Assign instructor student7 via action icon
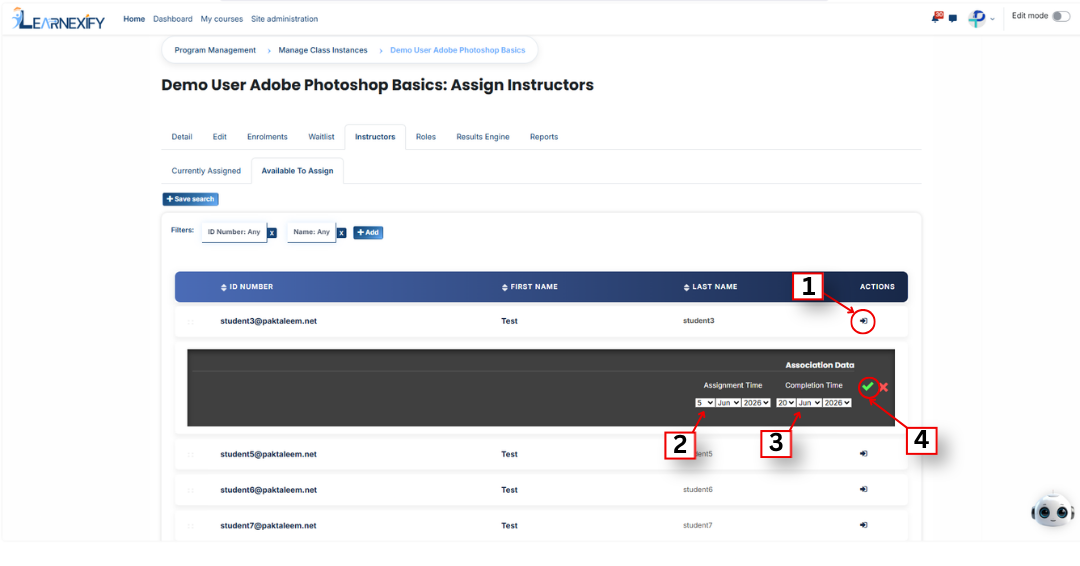 point(863,525)
